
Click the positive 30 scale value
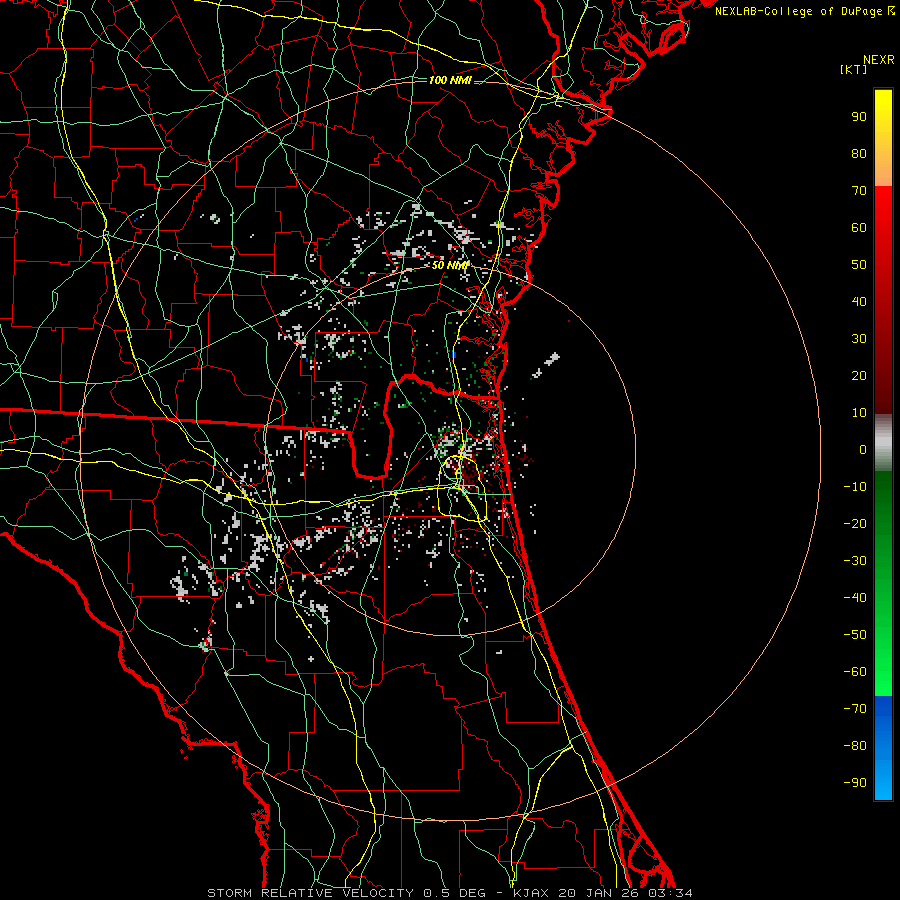pos(859,339)
